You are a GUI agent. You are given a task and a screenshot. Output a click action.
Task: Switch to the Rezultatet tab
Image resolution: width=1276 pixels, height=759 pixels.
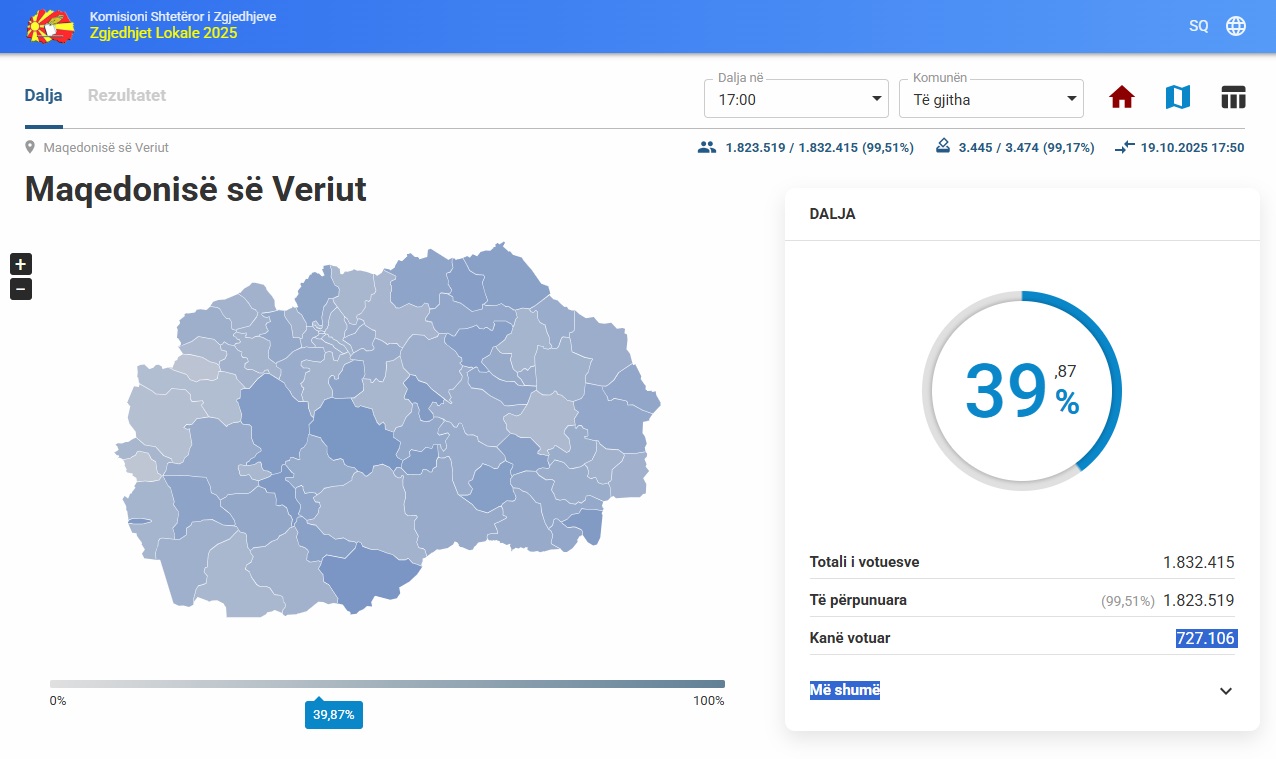tap(127, 96)
